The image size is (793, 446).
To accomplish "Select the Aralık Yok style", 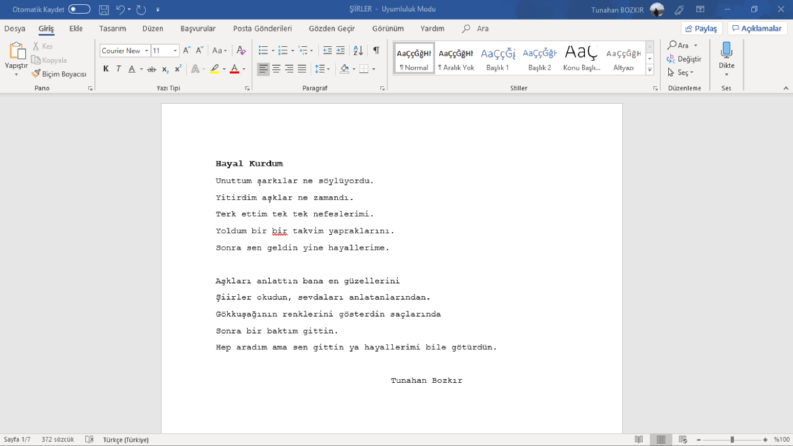I will 456,59.
